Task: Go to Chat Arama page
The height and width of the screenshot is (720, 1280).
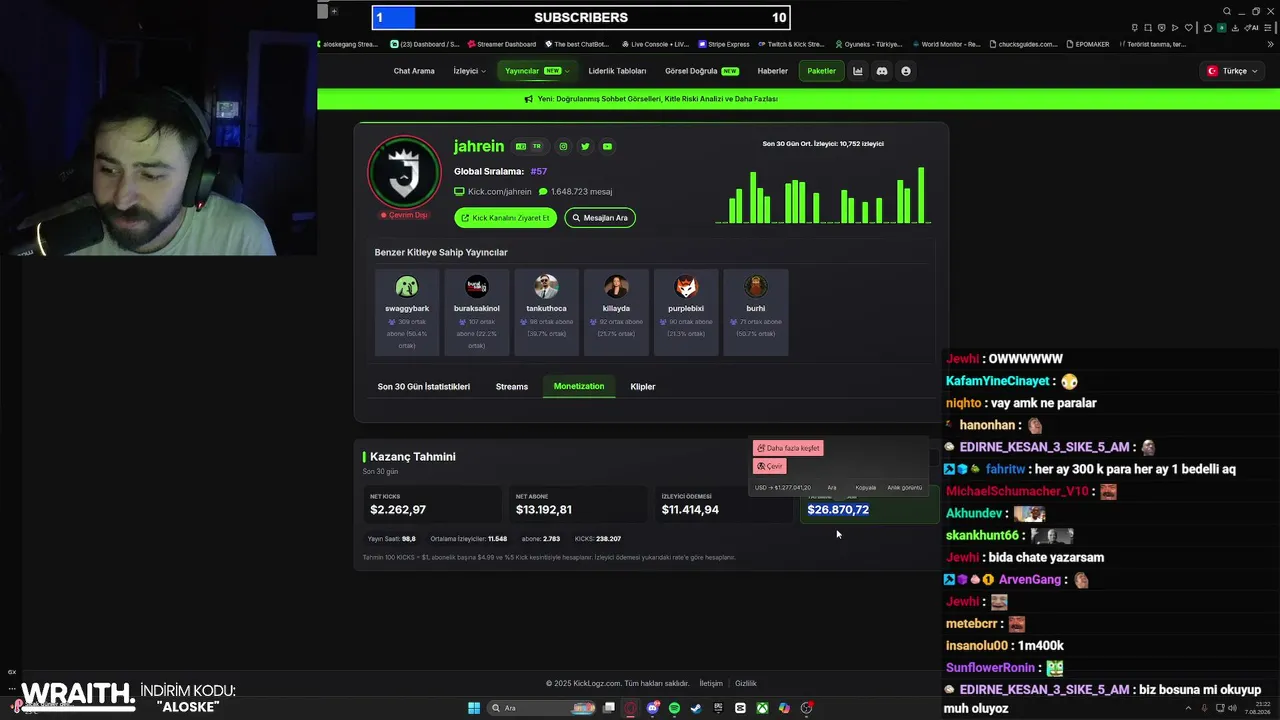Action: (x=414, y=71)
